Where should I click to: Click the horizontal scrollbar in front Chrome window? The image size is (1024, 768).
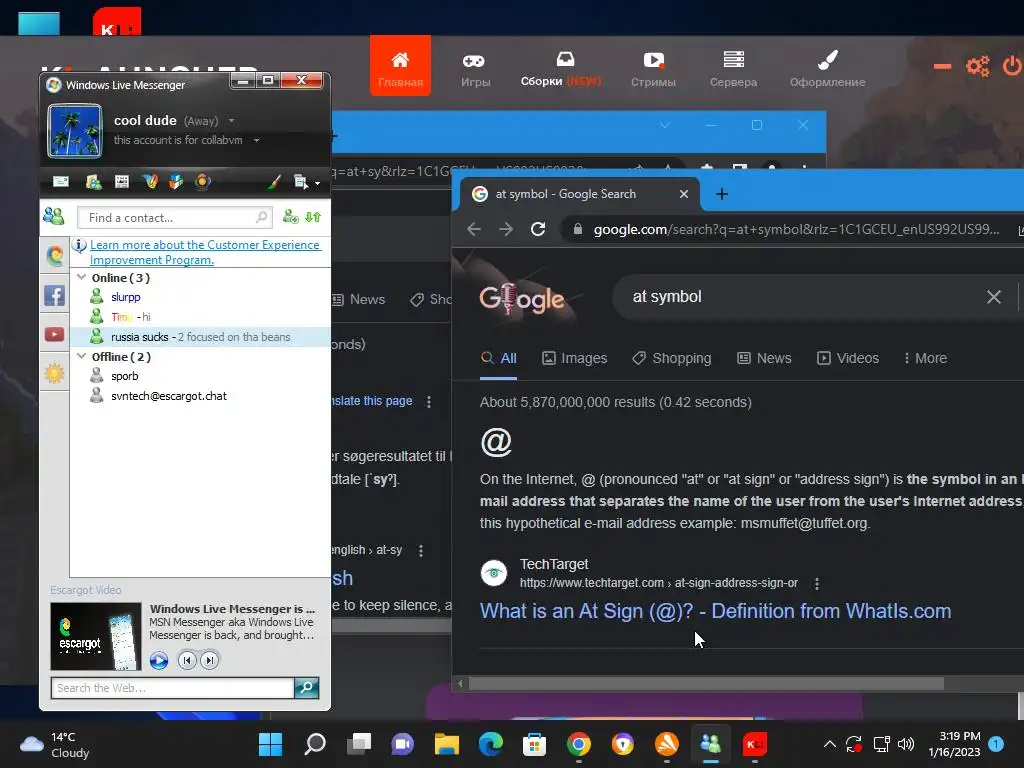pos(705,684)
